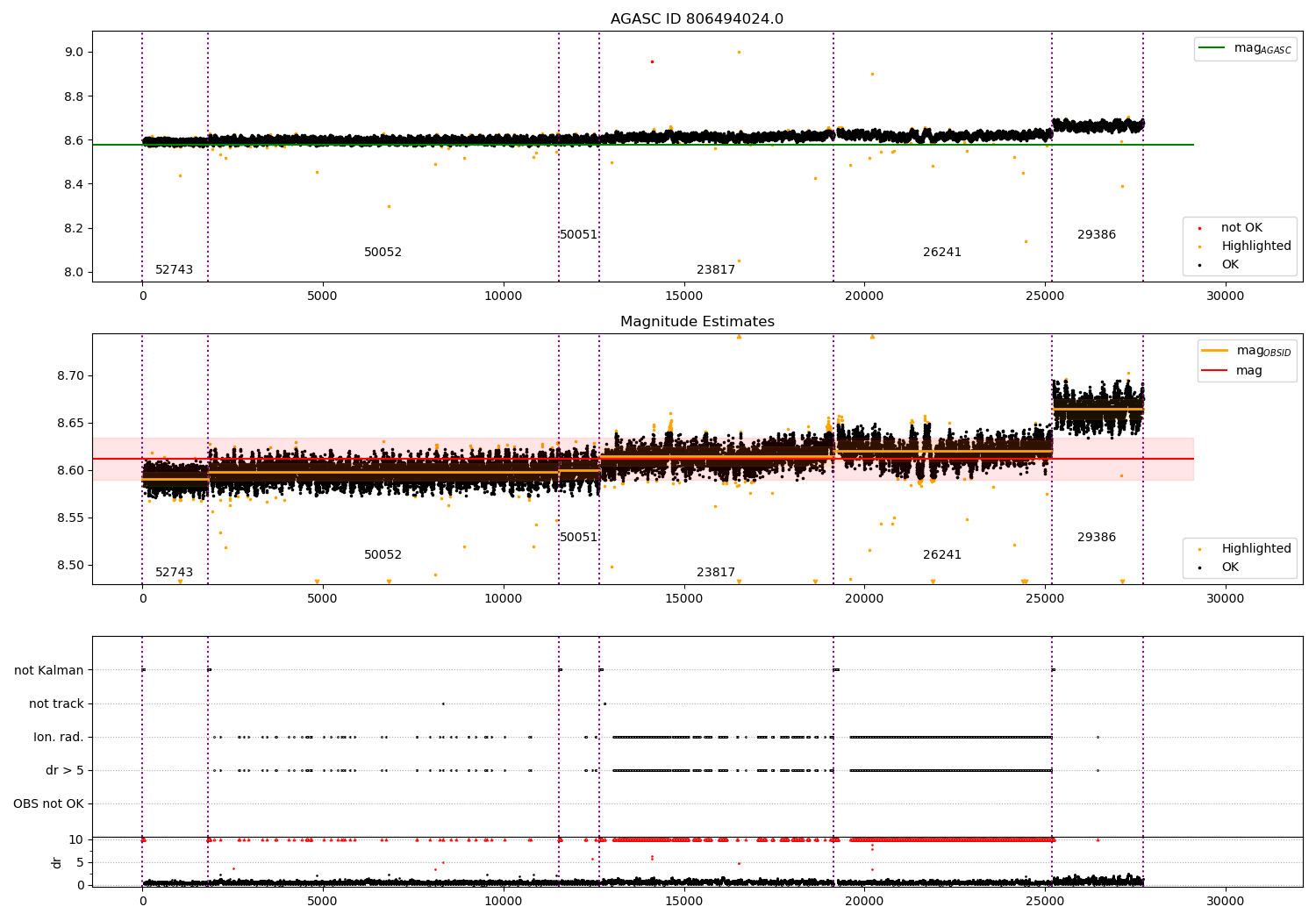The image size is (1316, 921).
Task: Click the '10' tick on the dr axis
Action: coord(76,839)
